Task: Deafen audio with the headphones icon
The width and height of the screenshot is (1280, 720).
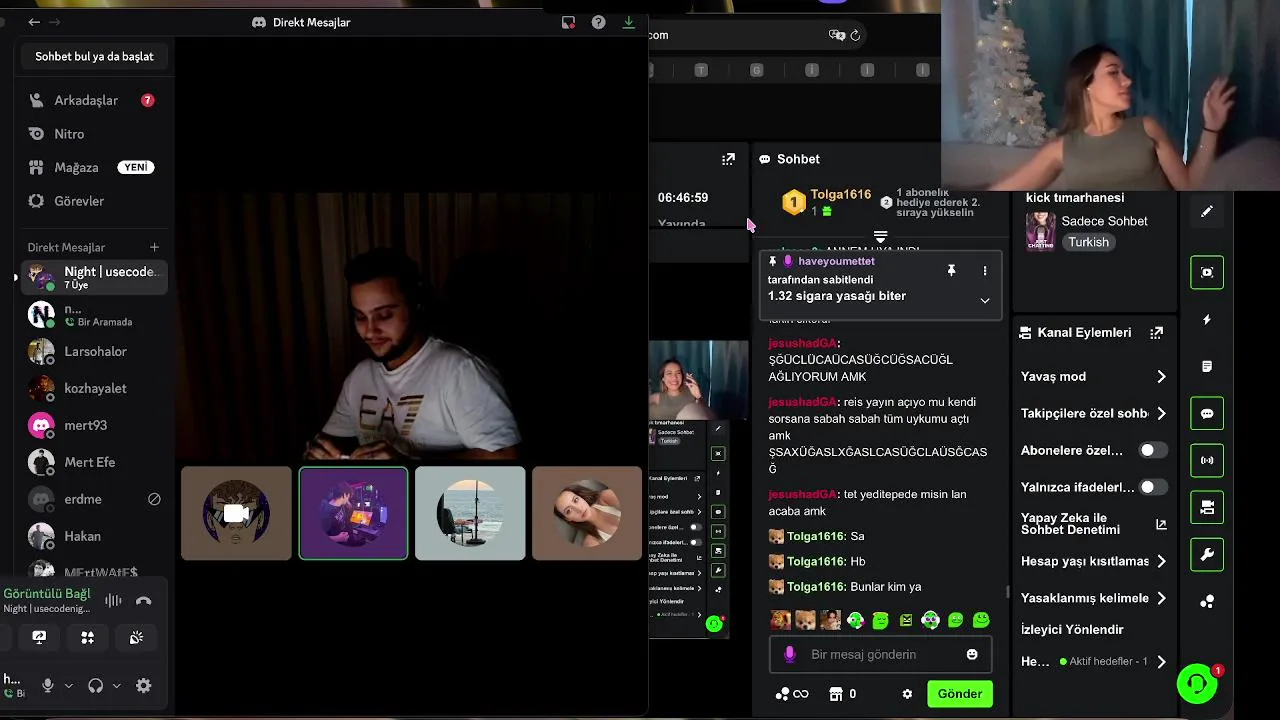Action: [x=95, y=685]
